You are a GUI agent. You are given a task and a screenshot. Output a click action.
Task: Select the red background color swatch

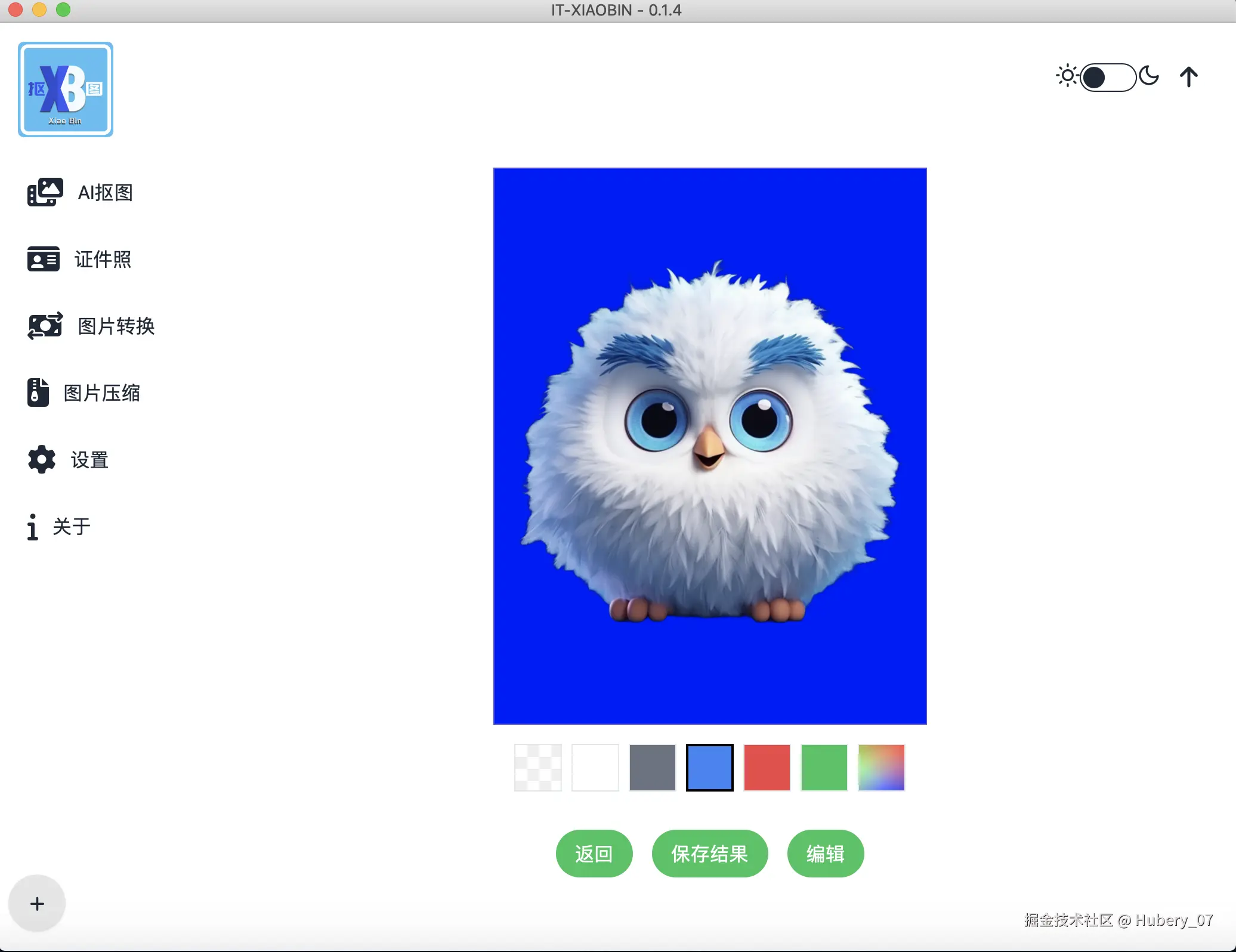click(767, 767)
